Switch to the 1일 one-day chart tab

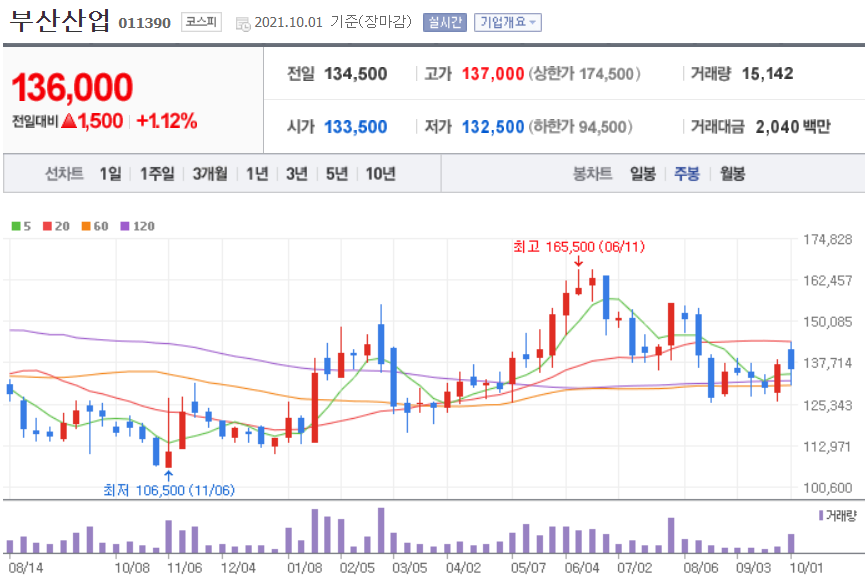pyautogui.click(x=110, y=172)
